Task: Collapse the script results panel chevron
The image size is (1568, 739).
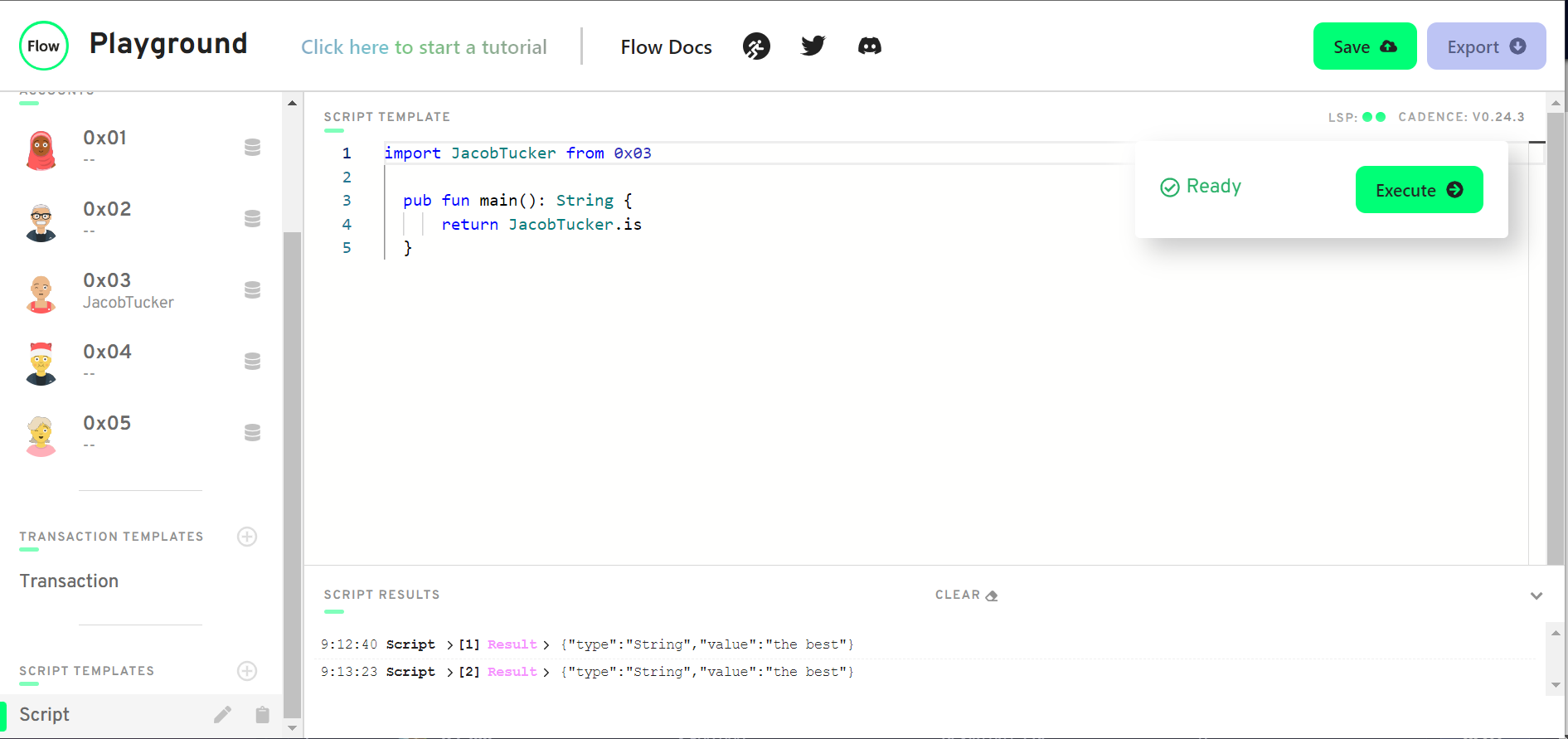Action: coord(1536,596)
